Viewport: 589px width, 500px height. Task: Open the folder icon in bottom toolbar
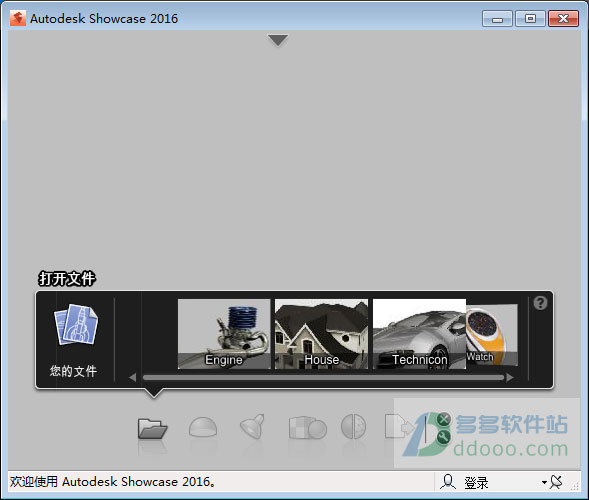[x=153, y=428]
